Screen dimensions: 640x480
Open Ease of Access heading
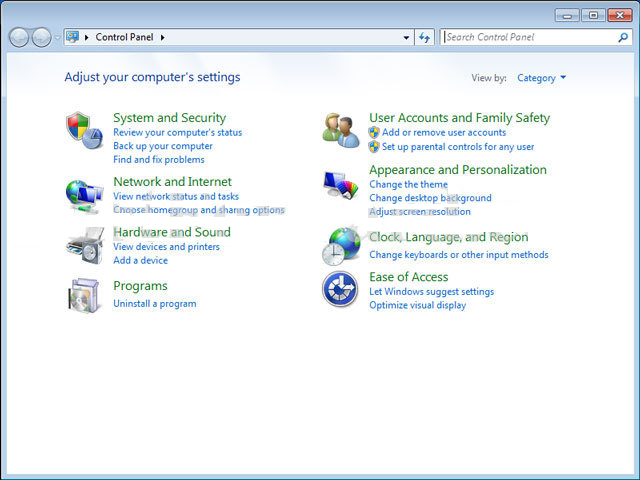pos(409,277)
